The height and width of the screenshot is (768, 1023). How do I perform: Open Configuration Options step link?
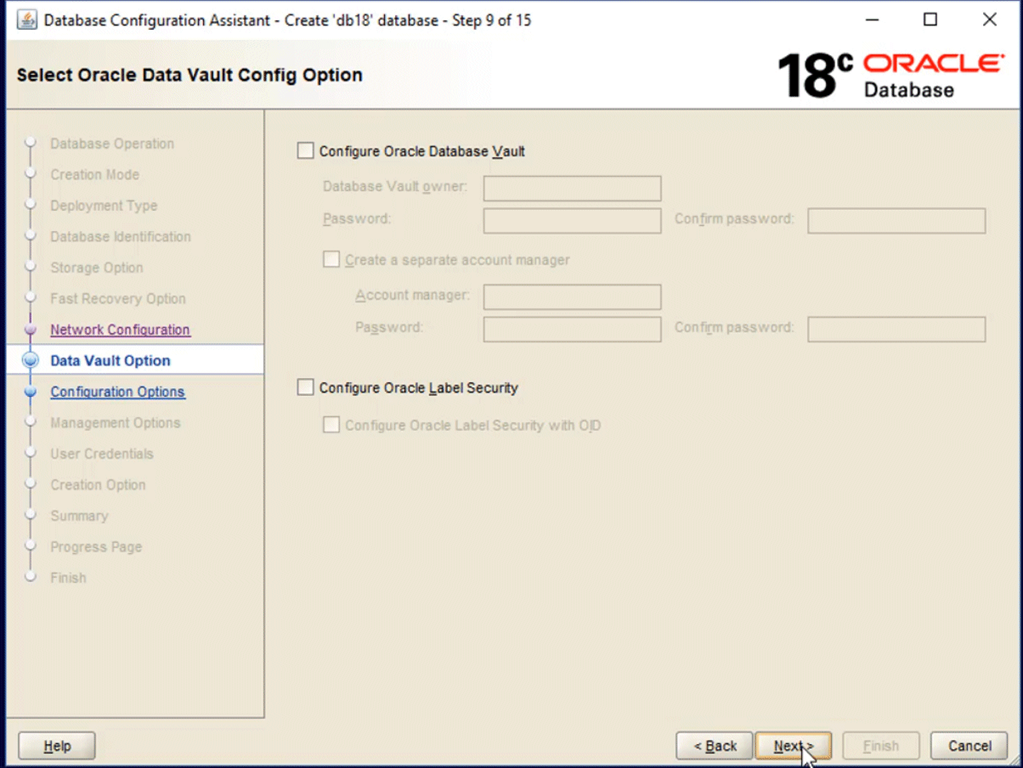117,392
